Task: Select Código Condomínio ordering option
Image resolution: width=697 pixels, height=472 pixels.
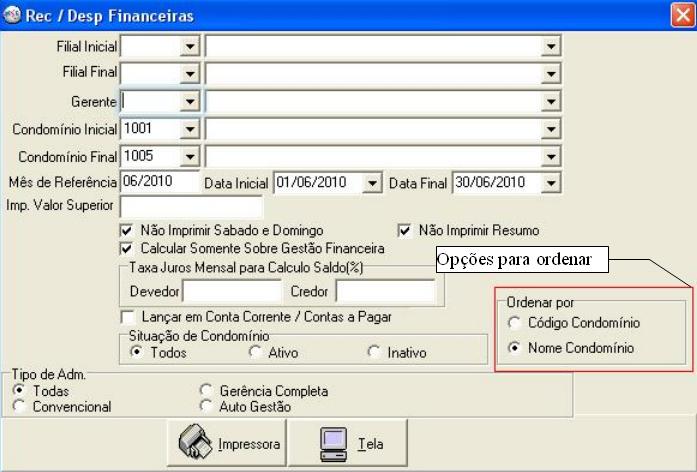Action: [515, 323]
